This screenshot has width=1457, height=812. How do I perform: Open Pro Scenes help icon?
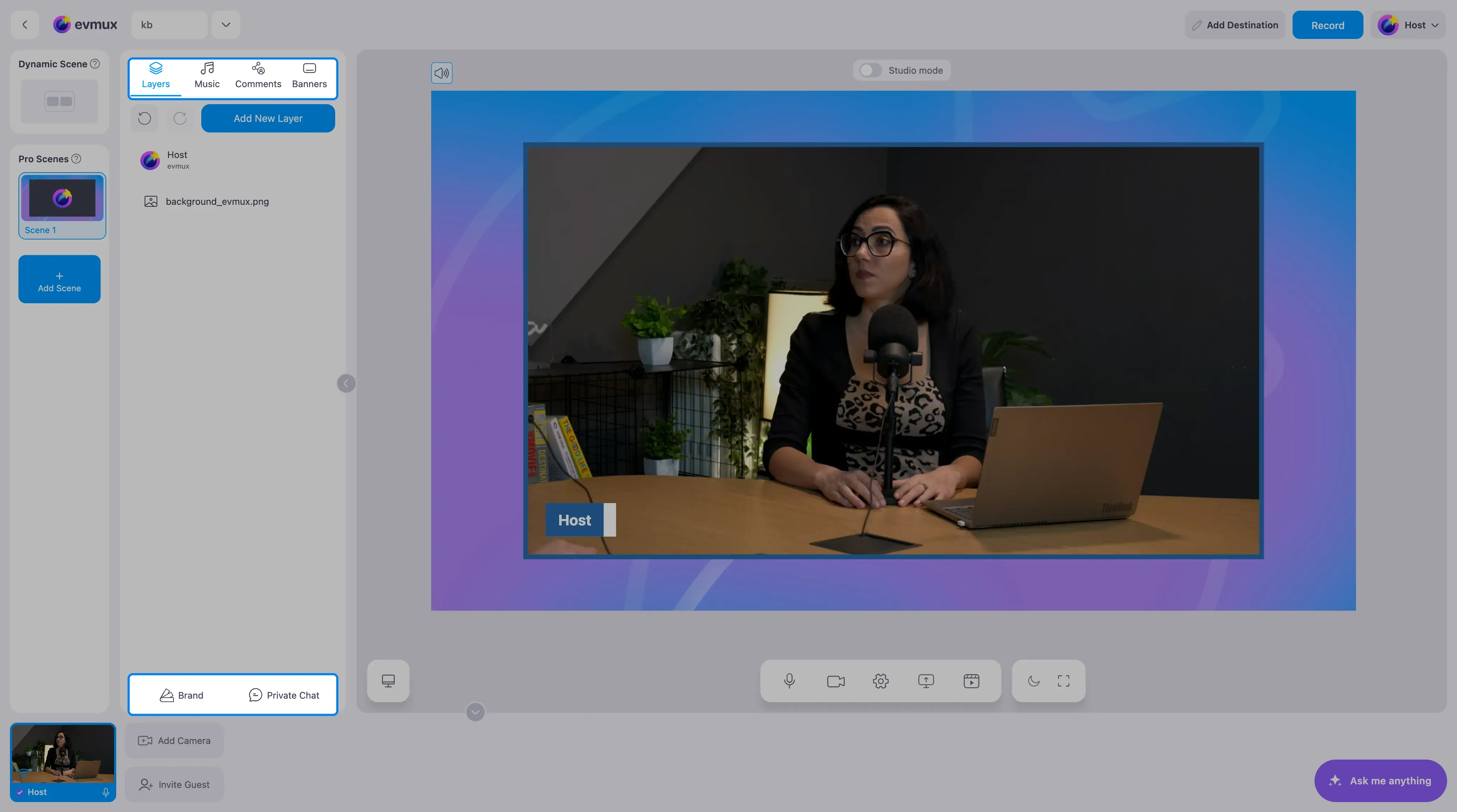76,159
